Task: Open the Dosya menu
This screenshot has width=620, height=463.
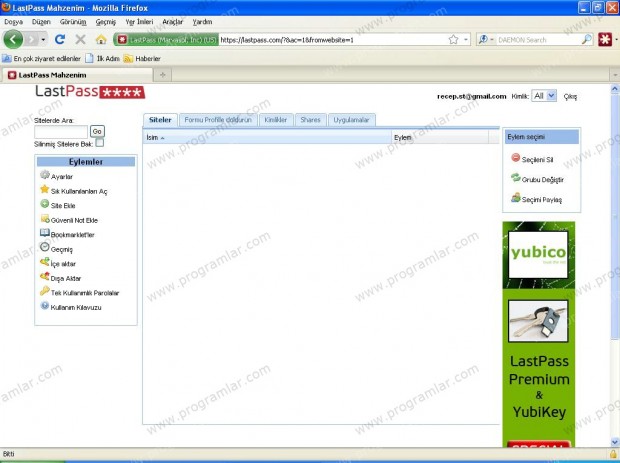Action: pyautogui.click(x=13, y=22)
